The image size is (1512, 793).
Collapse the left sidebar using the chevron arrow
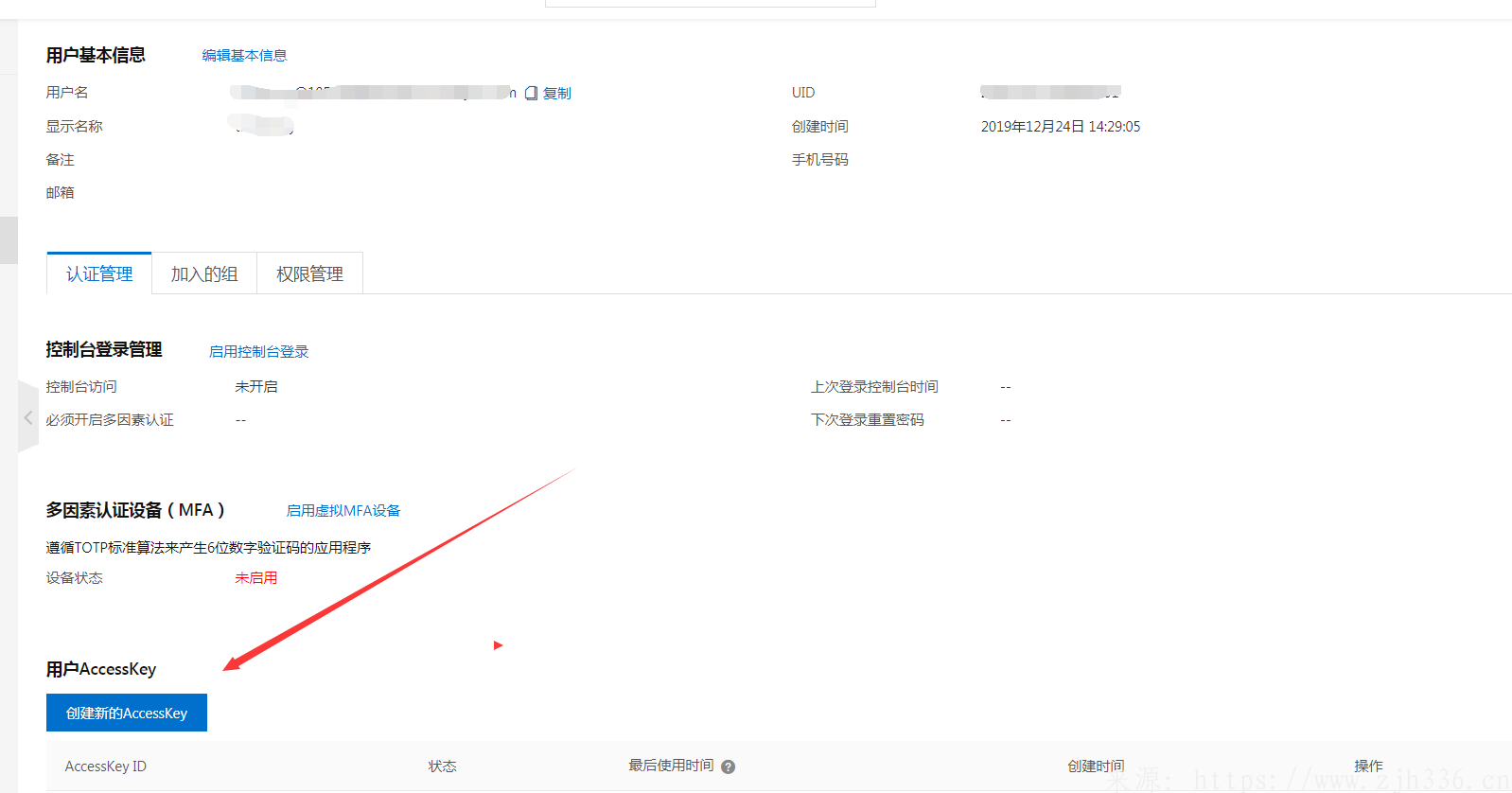(x=28, y=417)
